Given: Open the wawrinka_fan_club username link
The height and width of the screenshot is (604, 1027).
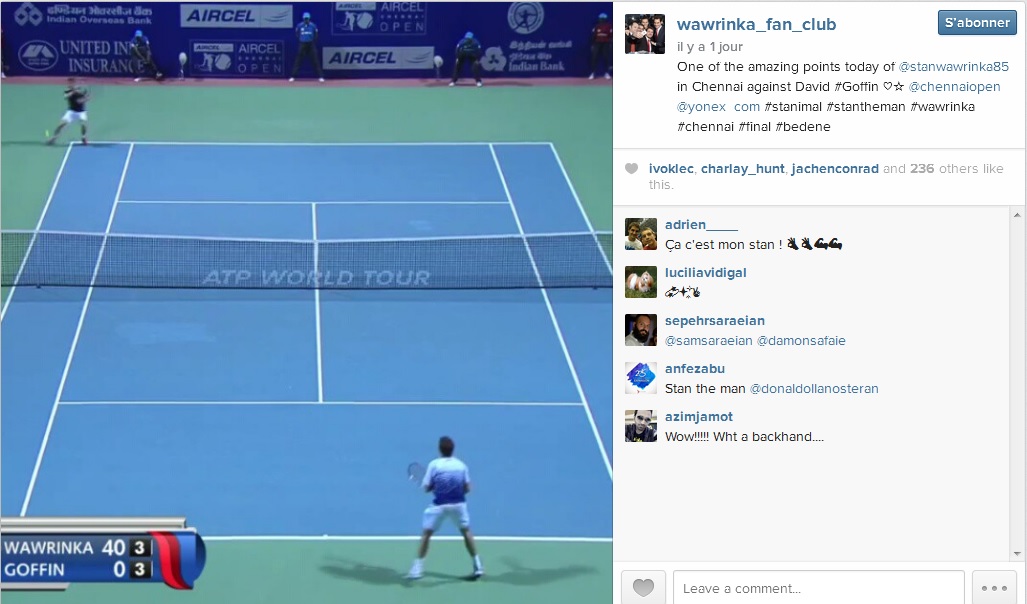Looking at the screenshot, I should (756, 24).
